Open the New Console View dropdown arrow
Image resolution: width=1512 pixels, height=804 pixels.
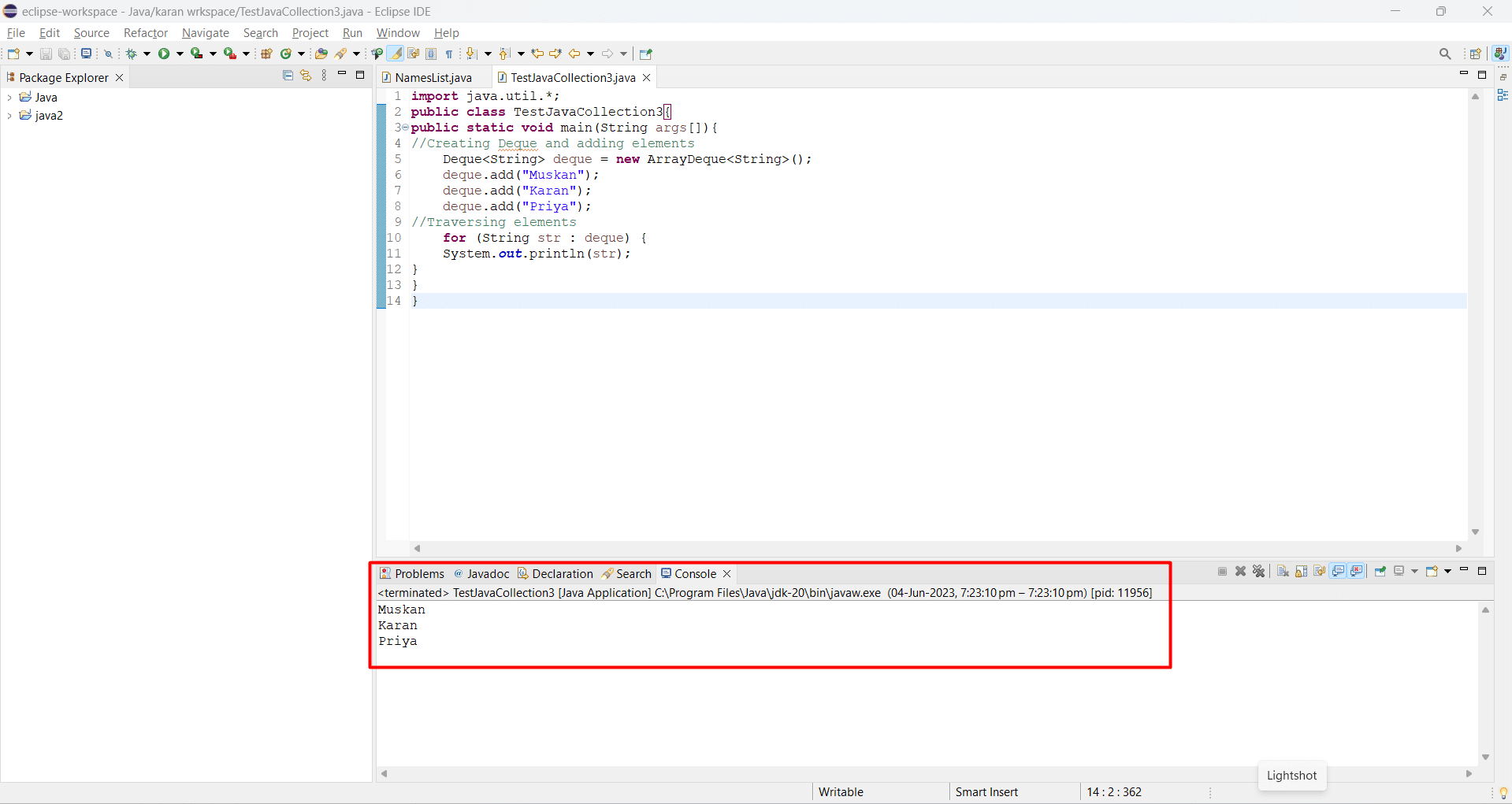click(x=1448, y=571)
